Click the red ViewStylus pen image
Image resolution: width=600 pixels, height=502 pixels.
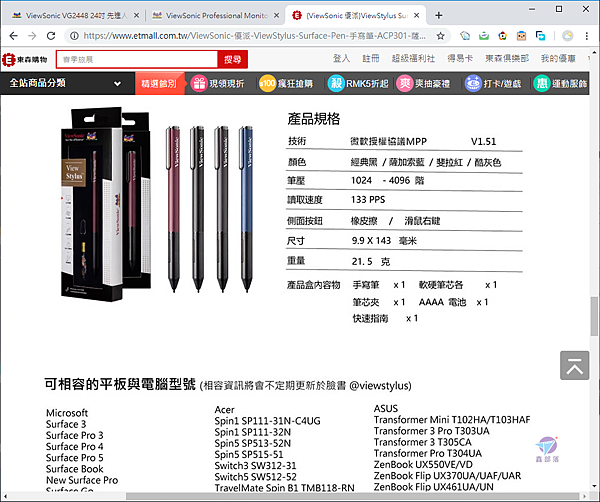click(x=173, y=209)
